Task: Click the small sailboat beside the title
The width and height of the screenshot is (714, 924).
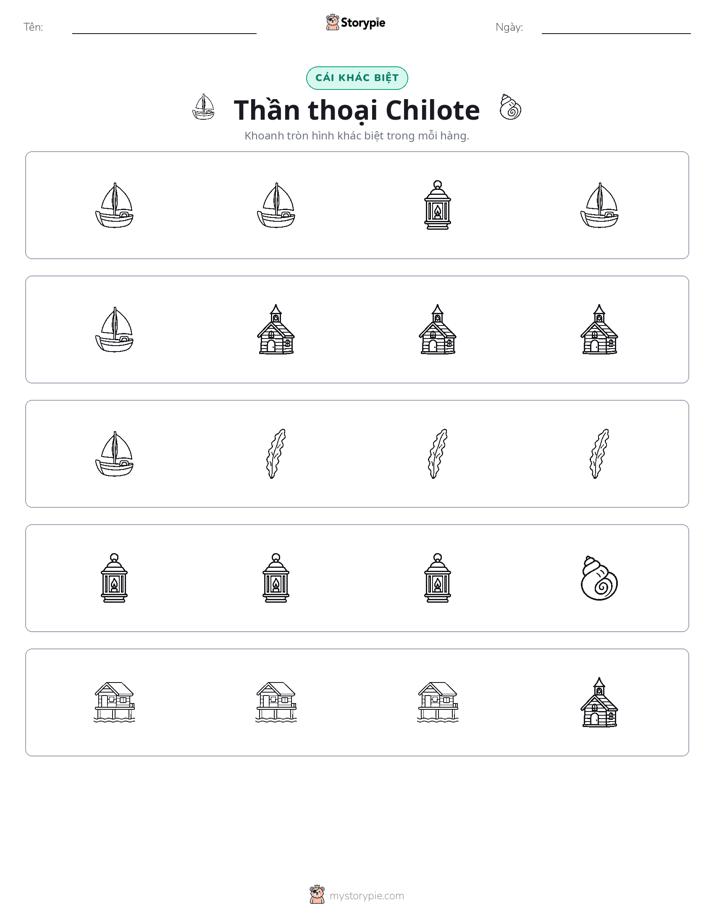Action: click(x=204, y=107)
